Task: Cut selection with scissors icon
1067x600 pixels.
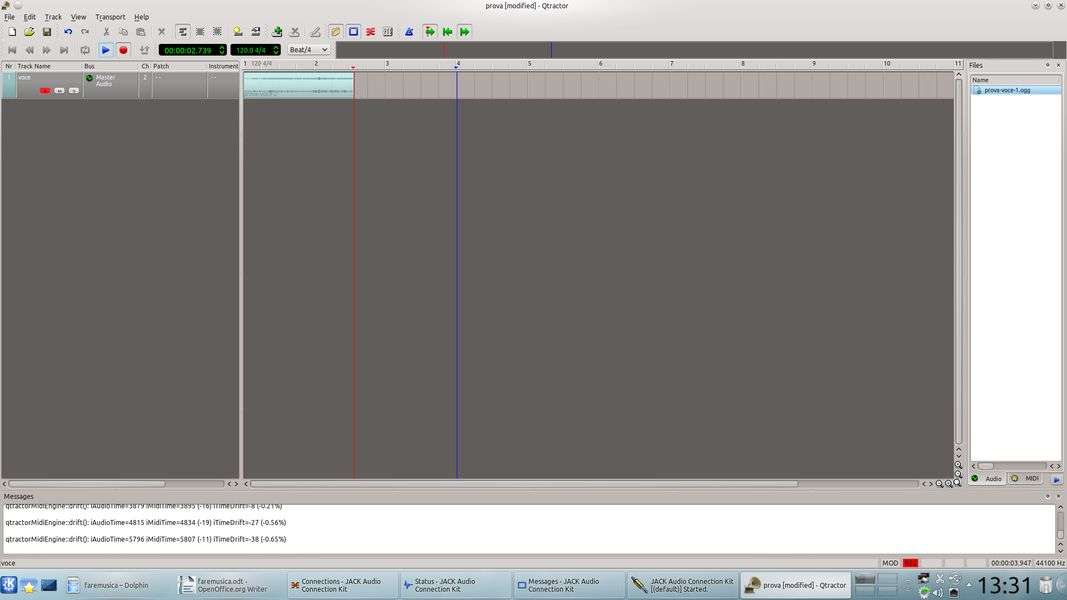Action: pos(106,31)
